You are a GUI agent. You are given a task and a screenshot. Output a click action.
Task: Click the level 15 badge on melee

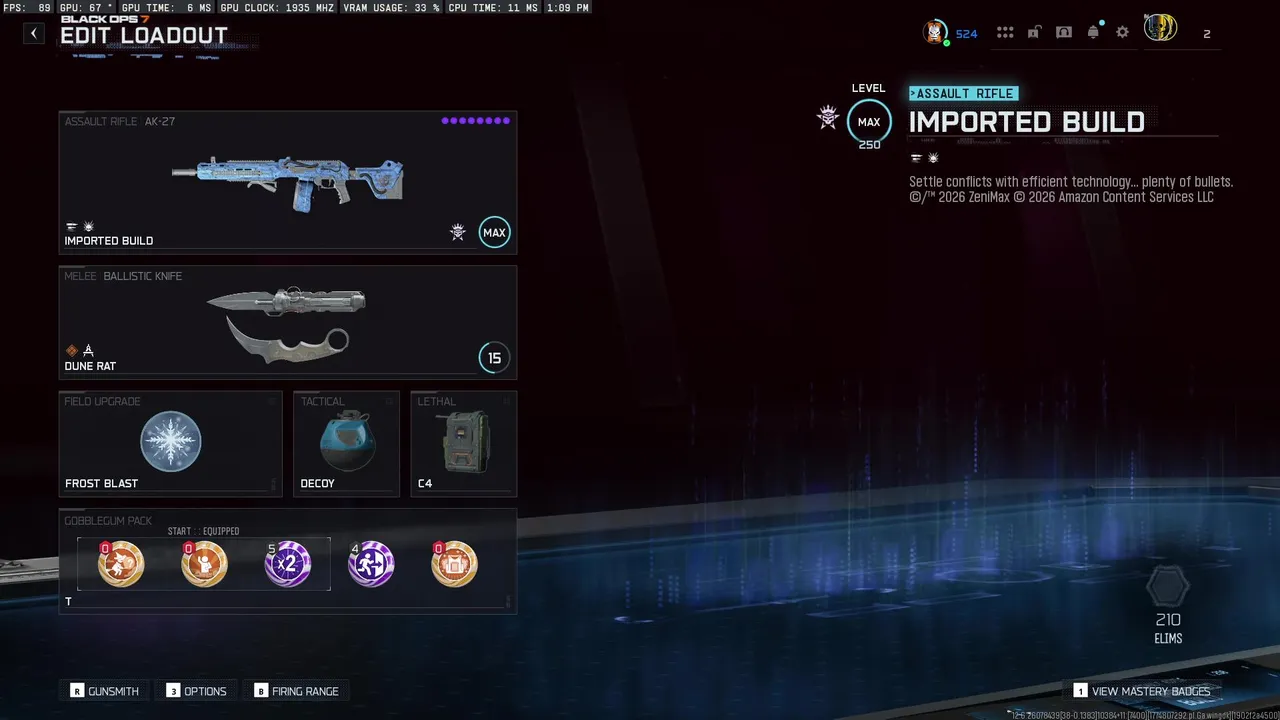pos(494,358)
